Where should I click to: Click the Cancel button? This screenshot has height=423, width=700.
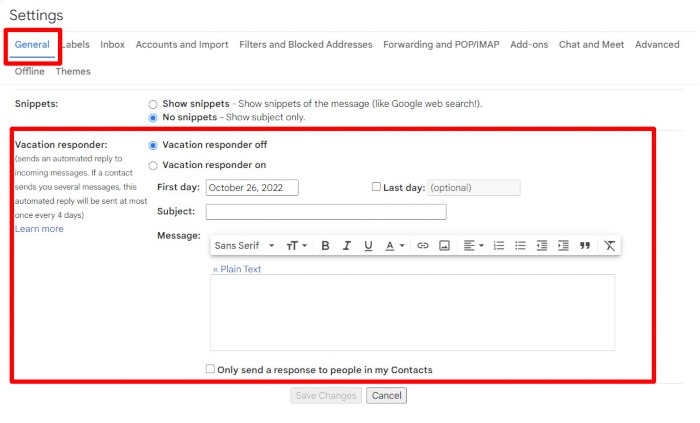pos(387,395)
